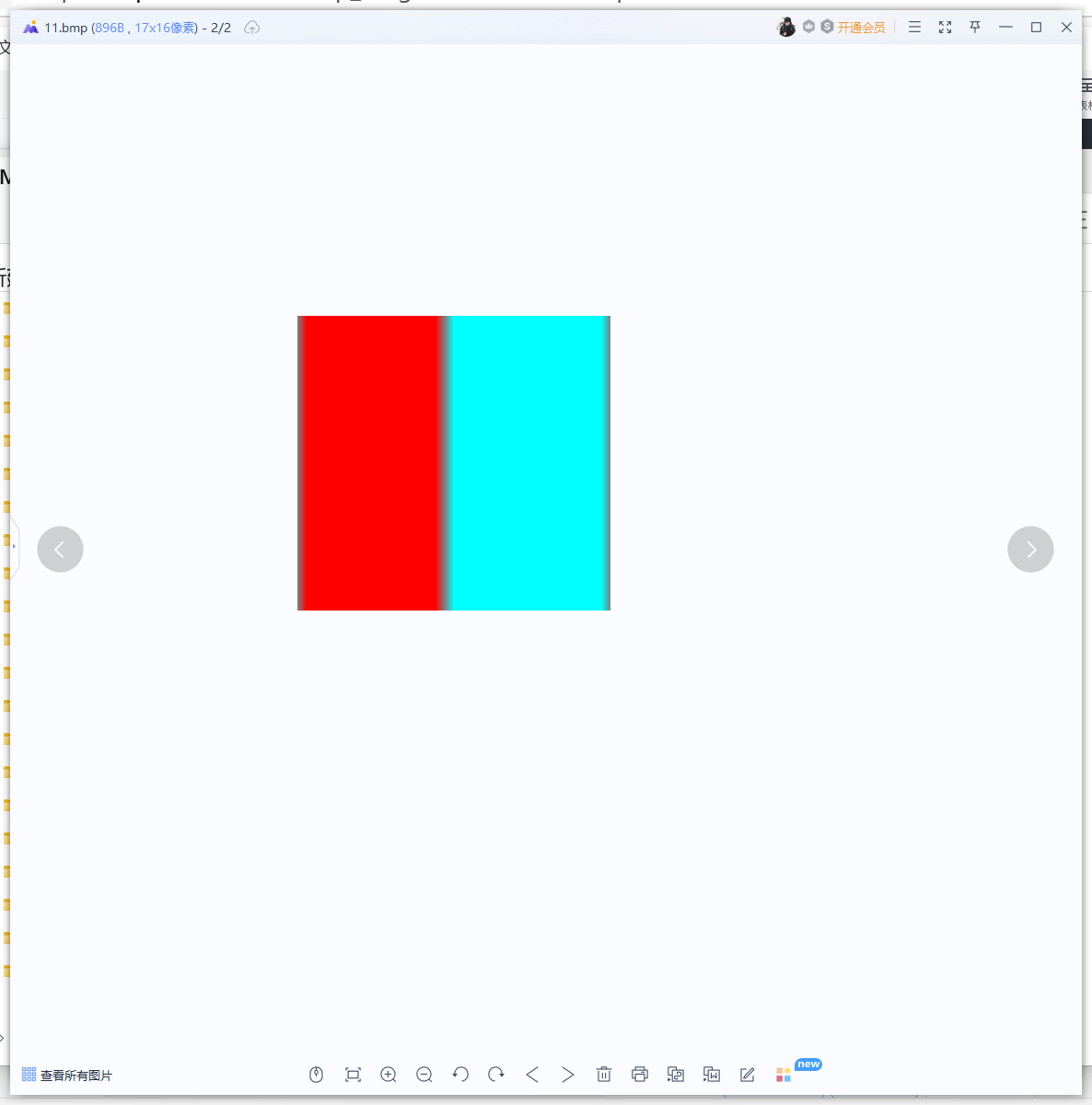Zoom out of the image
The height and width of the screenshot is (1105, 1092).
(424, 1075)
